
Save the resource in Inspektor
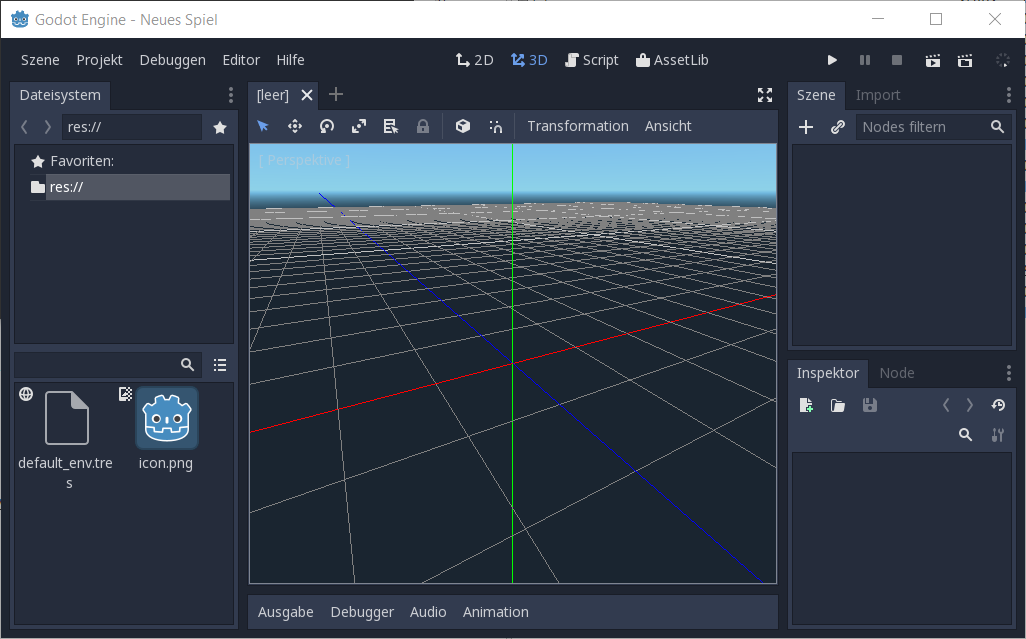point(870,406)
